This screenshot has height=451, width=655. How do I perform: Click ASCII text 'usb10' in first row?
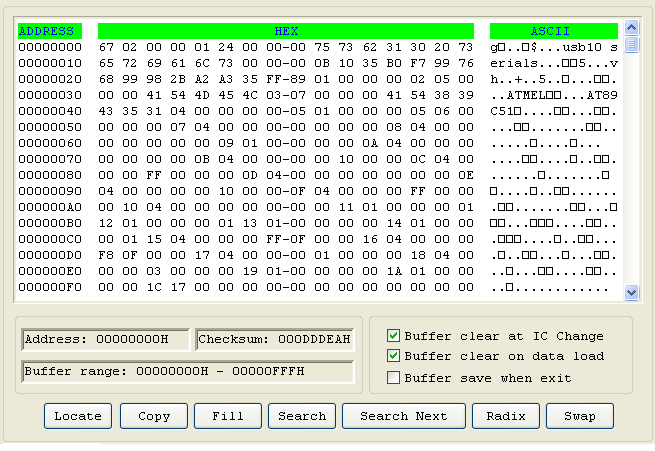coord(582,47)
